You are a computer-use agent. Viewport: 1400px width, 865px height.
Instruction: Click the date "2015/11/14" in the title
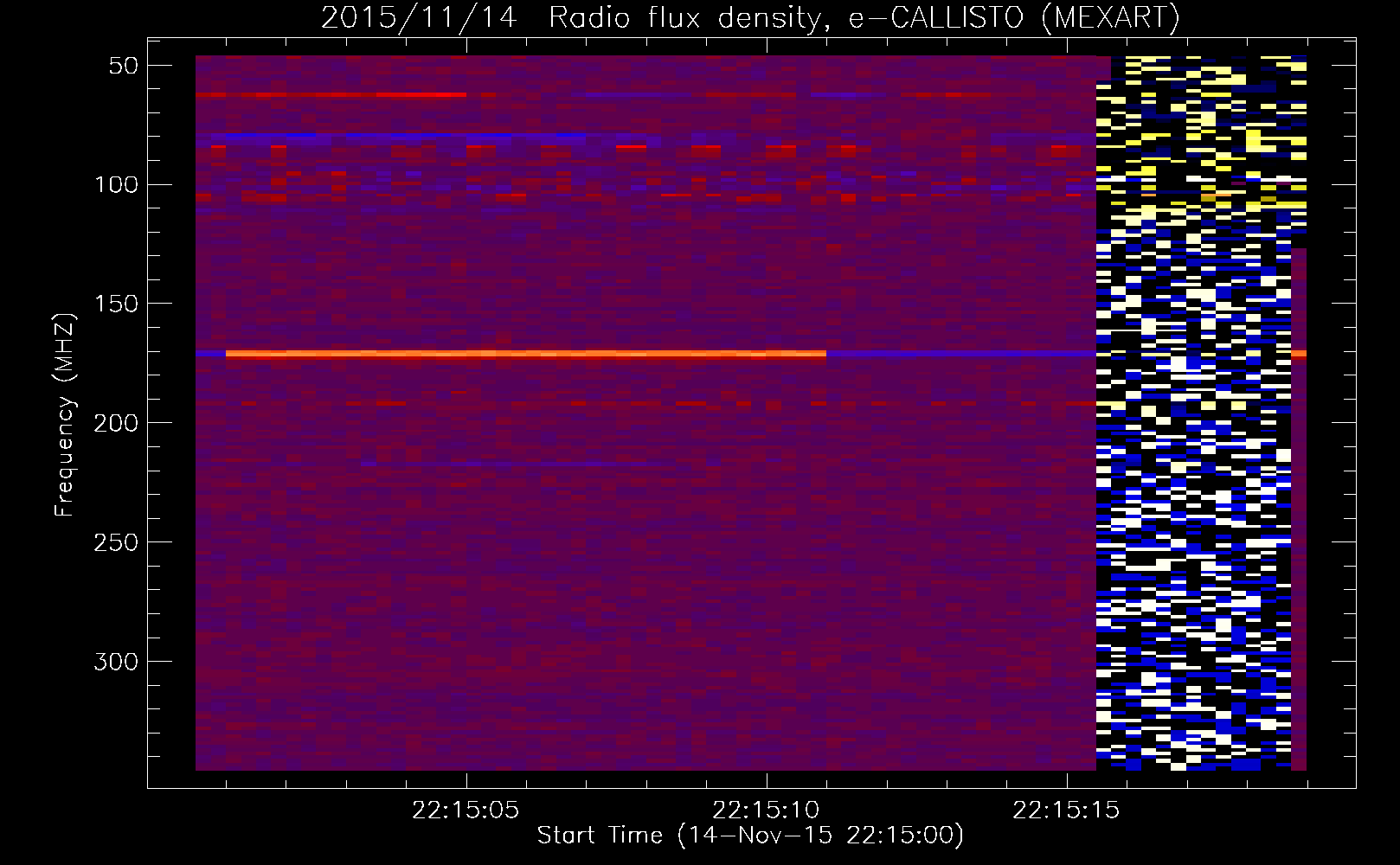click(420, 17)
